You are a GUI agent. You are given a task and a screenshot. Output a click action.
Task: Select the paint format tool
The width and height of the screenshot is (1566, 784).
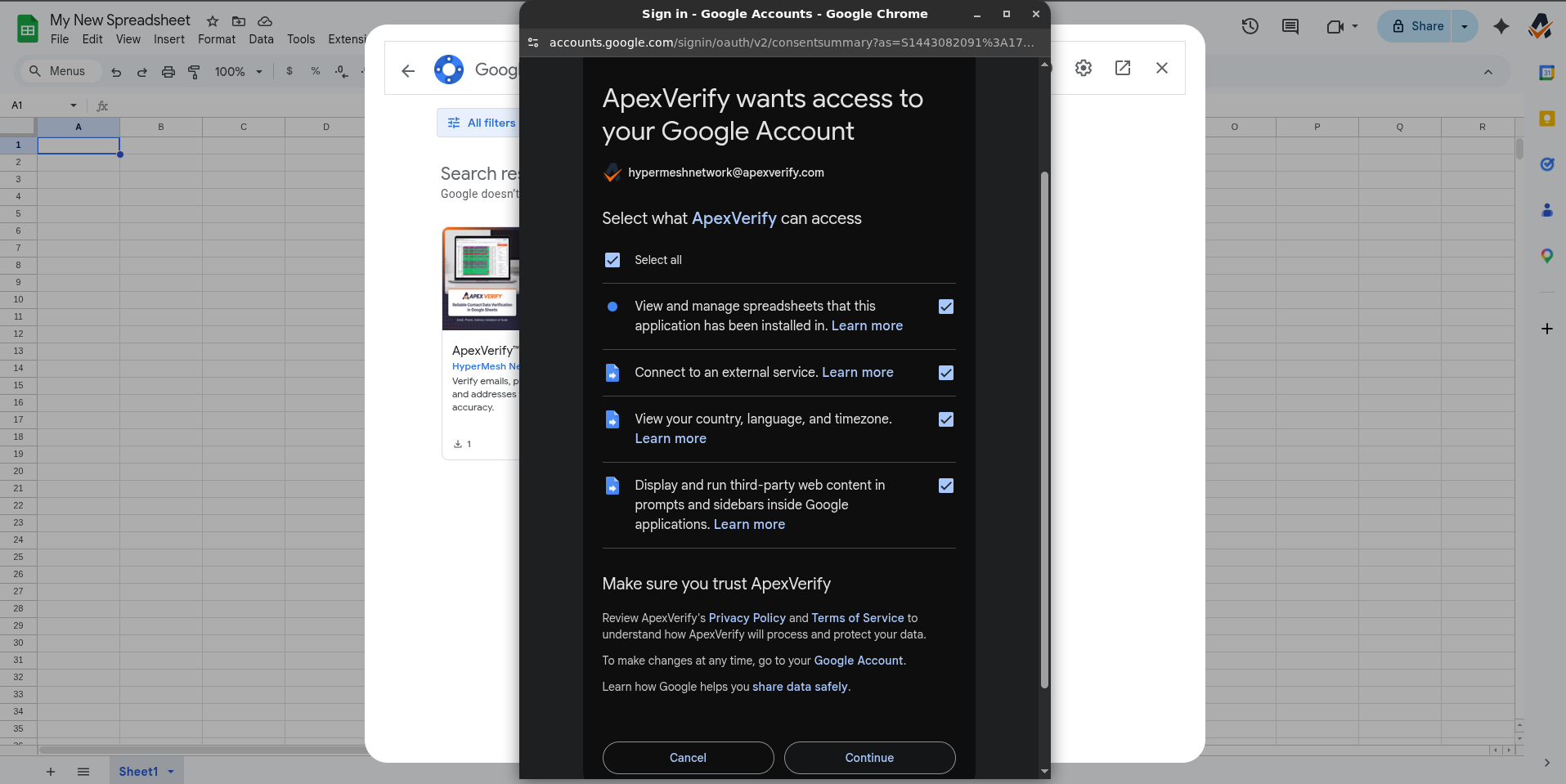coord(194,72)
